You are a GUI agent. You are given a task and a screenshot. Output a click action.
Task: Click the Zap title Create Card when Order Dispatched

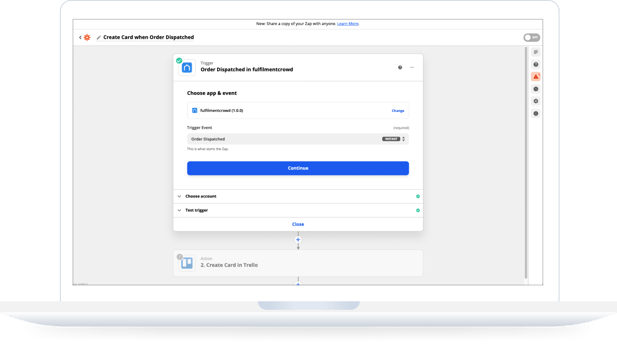click(149, 37)
